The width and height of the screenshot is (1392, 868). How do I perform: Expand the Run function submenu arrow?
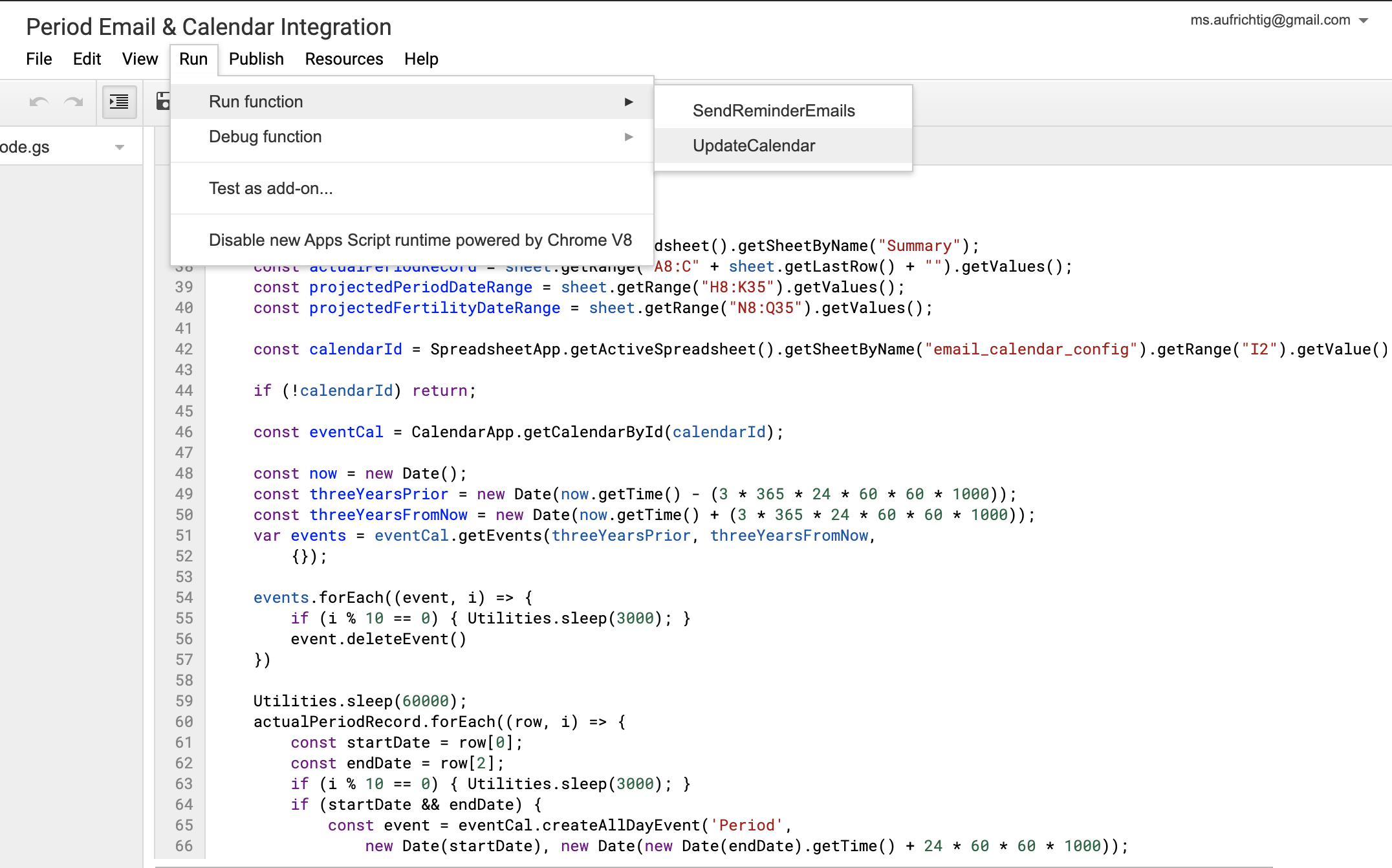[x=629, y=102]
